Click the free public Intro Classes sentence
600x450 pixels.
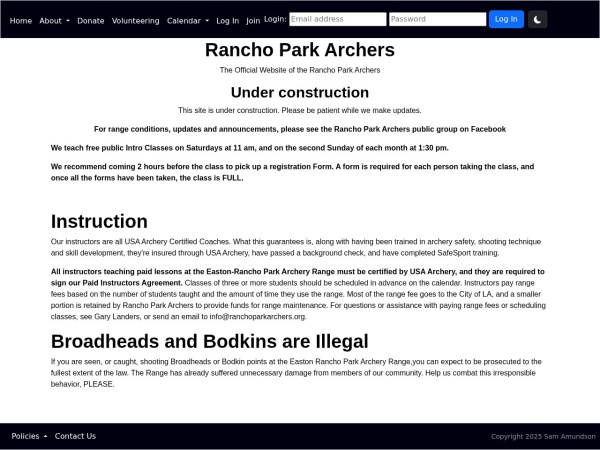click(x=249, y=148)
